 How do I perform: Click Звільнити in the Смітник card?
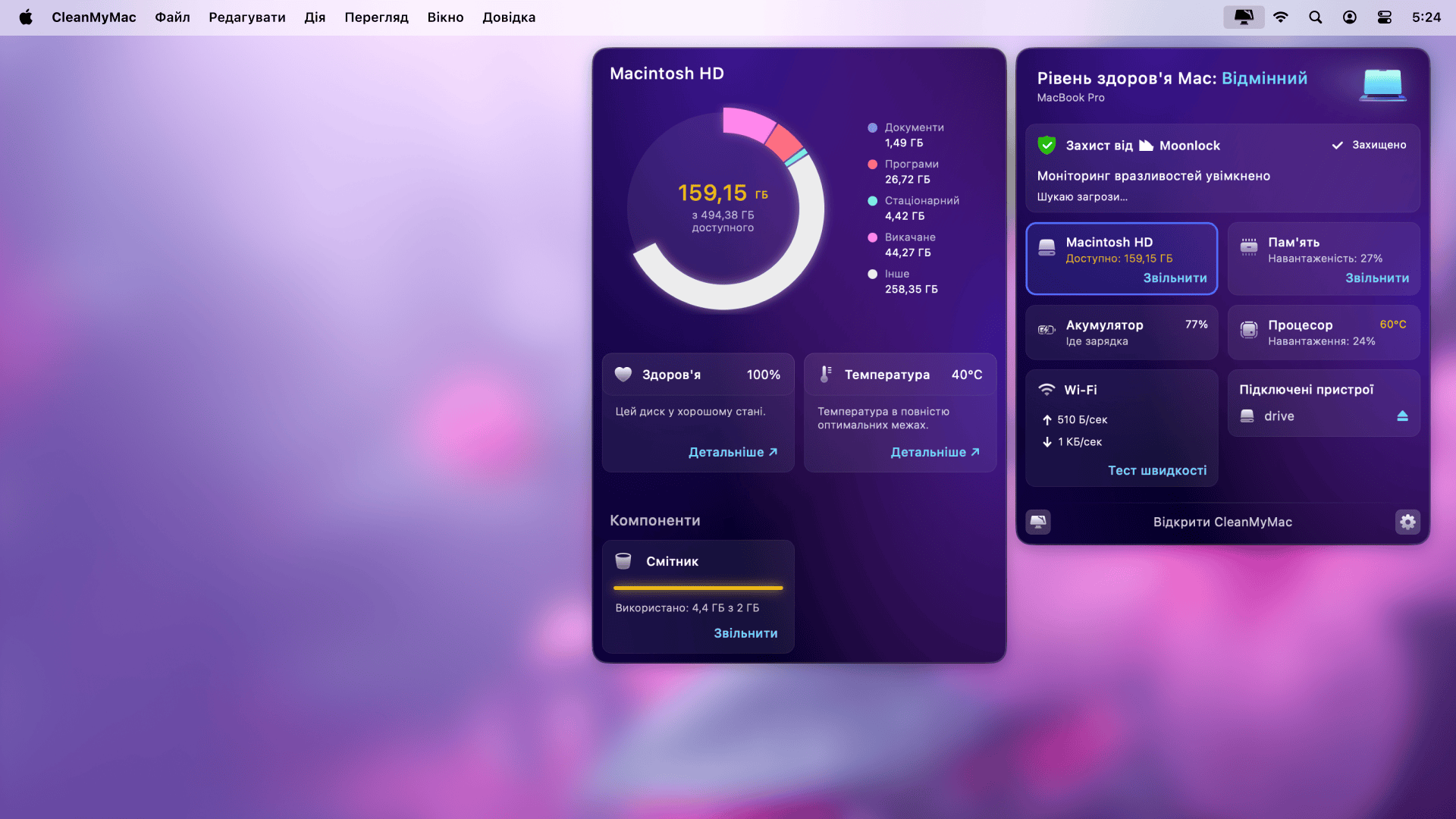(x=745, y=633)
